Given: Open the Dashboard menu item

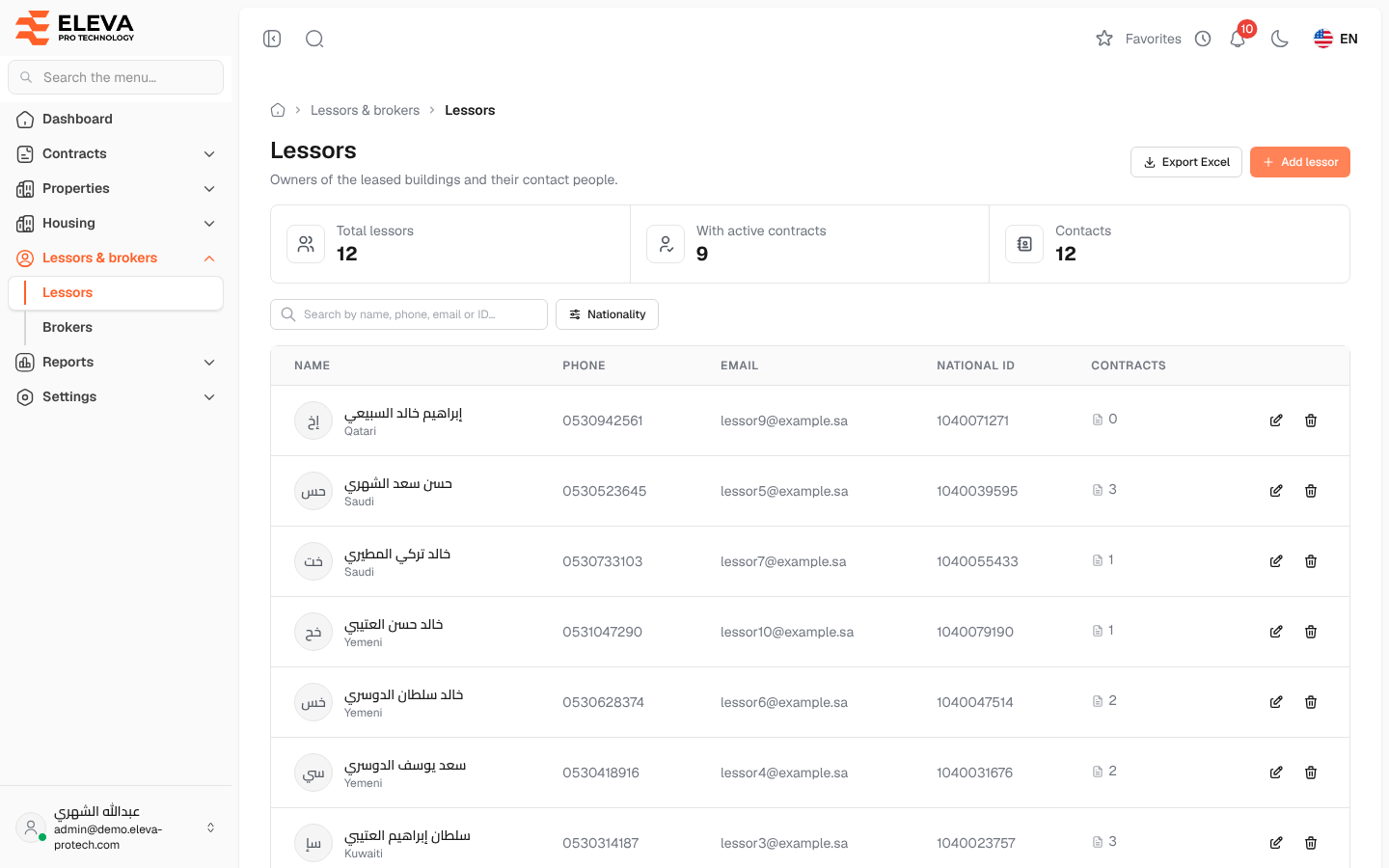Looking at the screenshot, I should (x=116, y=119).
